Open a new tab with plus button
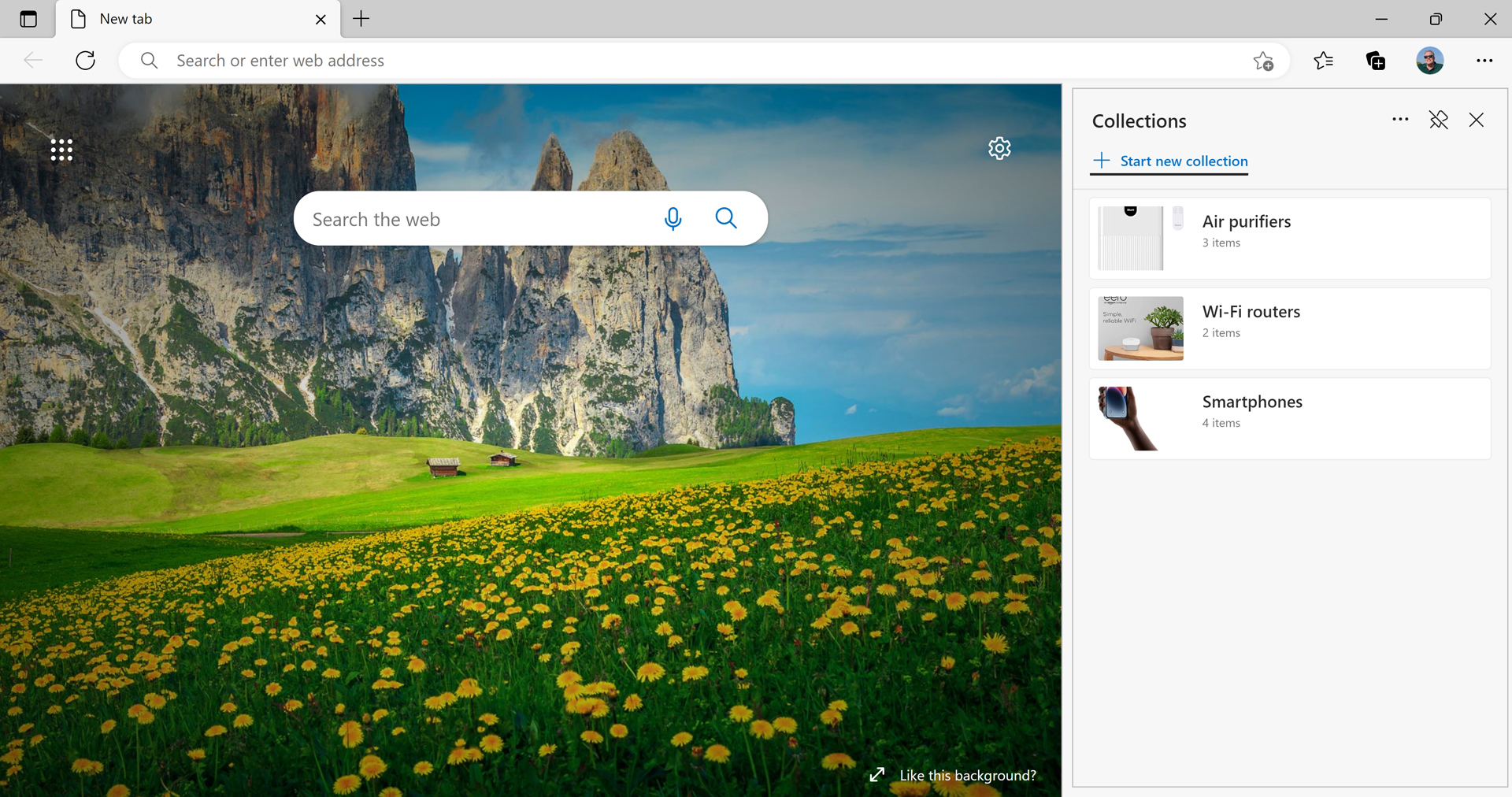 click(x=361, y=19)
